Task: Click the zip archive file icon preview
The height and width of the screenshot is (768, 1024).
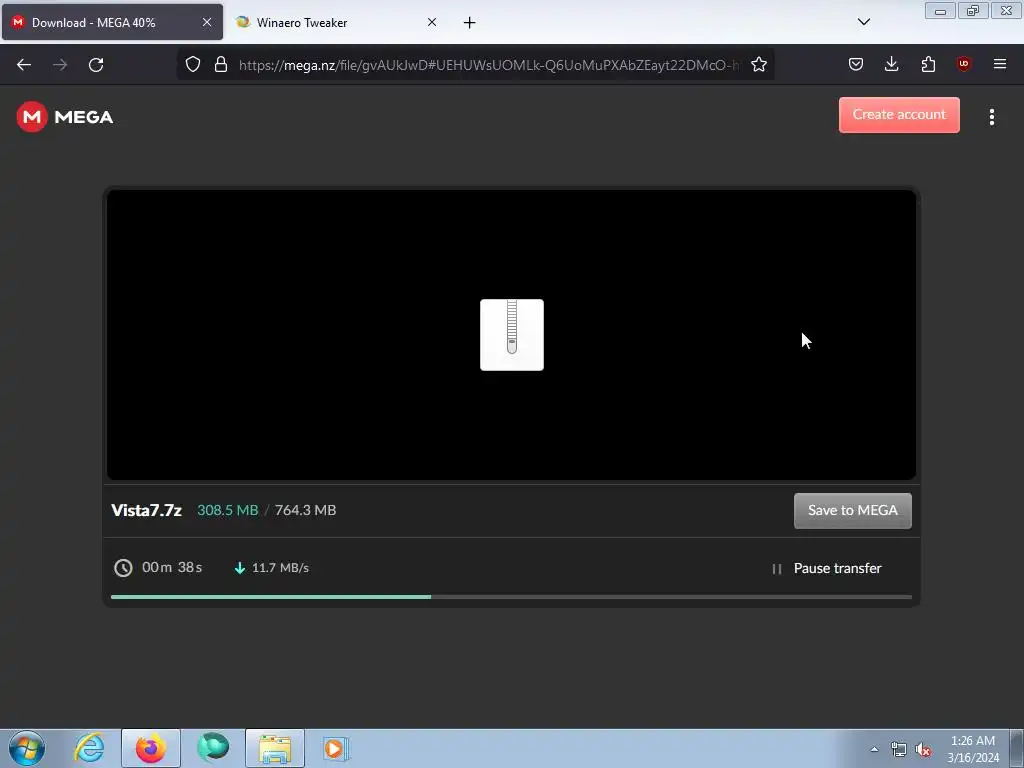Action: click(511, 335)
